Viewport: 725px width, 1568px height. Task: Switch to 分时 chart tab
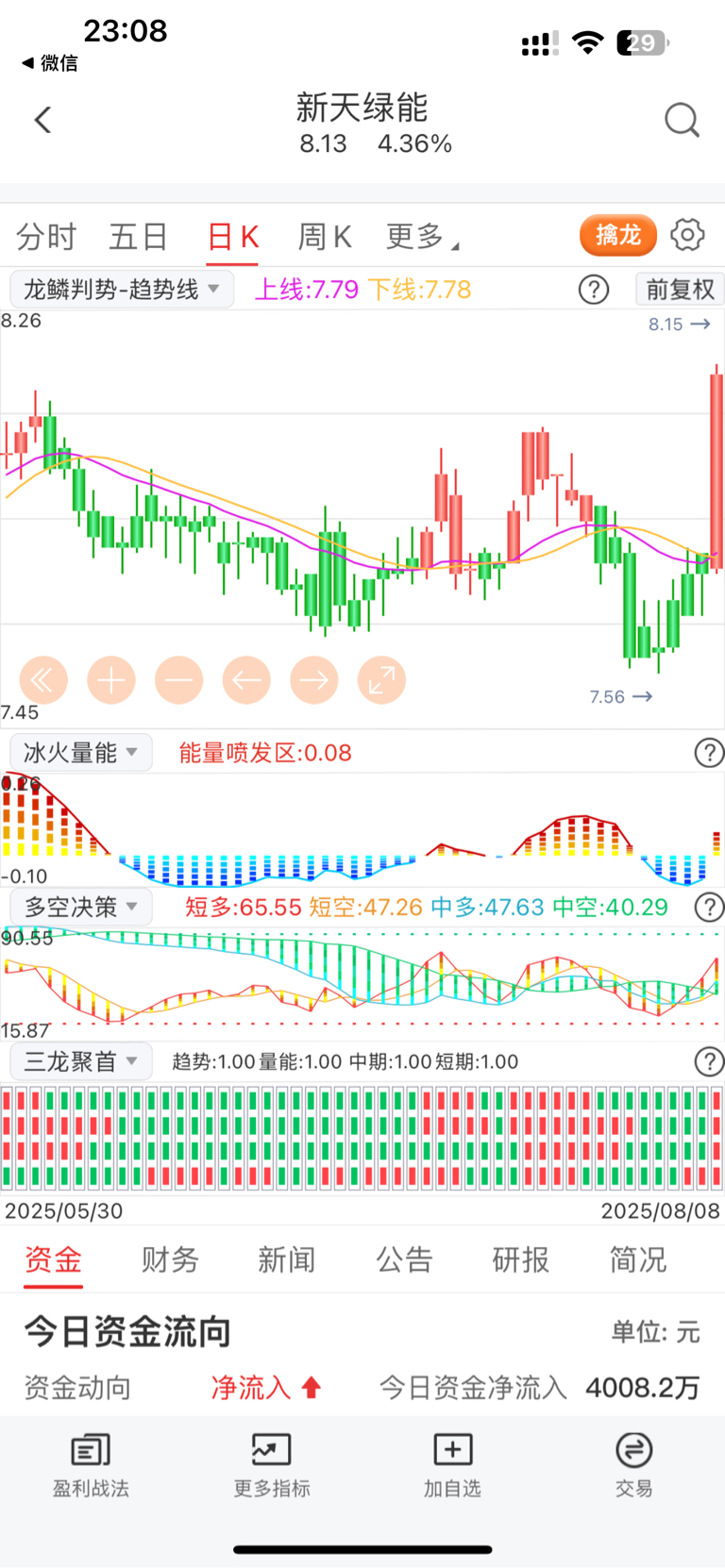[46, 236]
